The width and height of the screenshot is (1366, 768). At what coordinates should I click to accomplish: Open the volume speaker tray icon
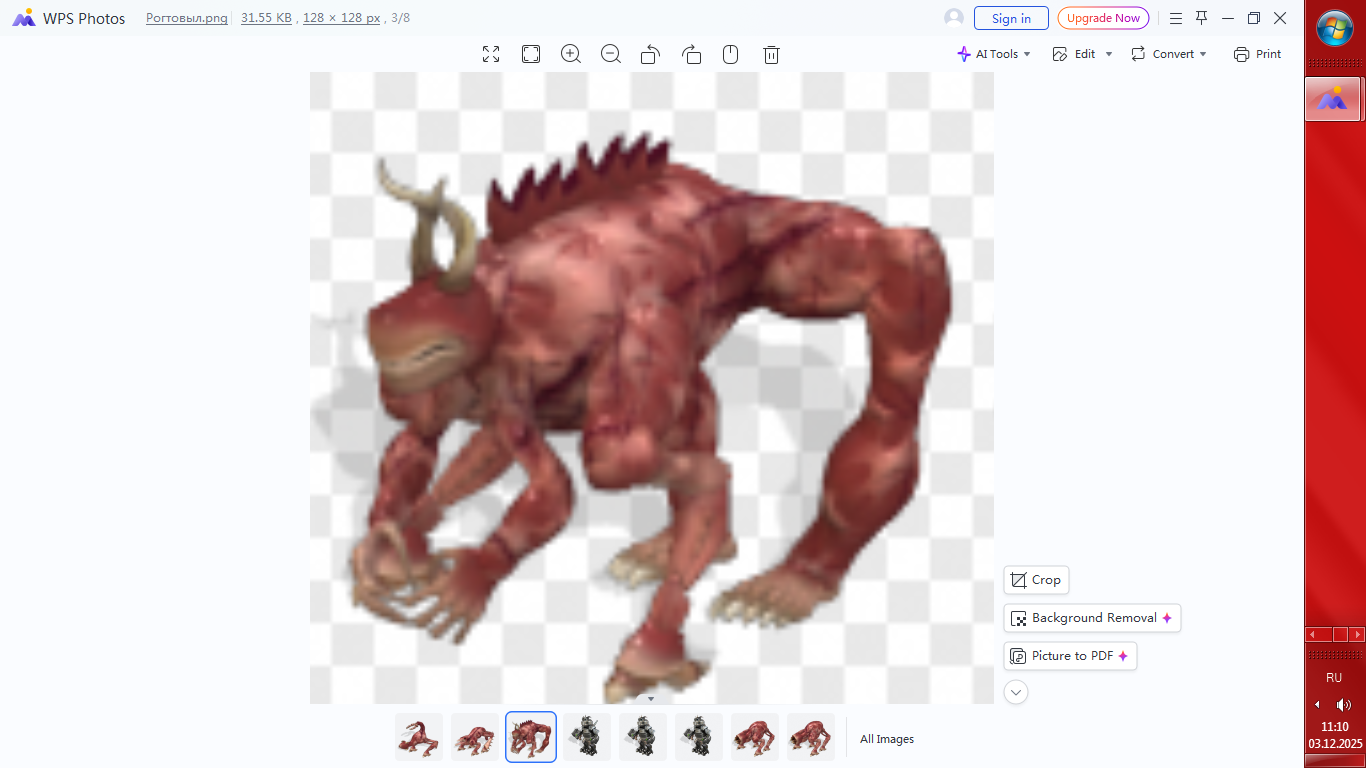tap(1343, 704)
